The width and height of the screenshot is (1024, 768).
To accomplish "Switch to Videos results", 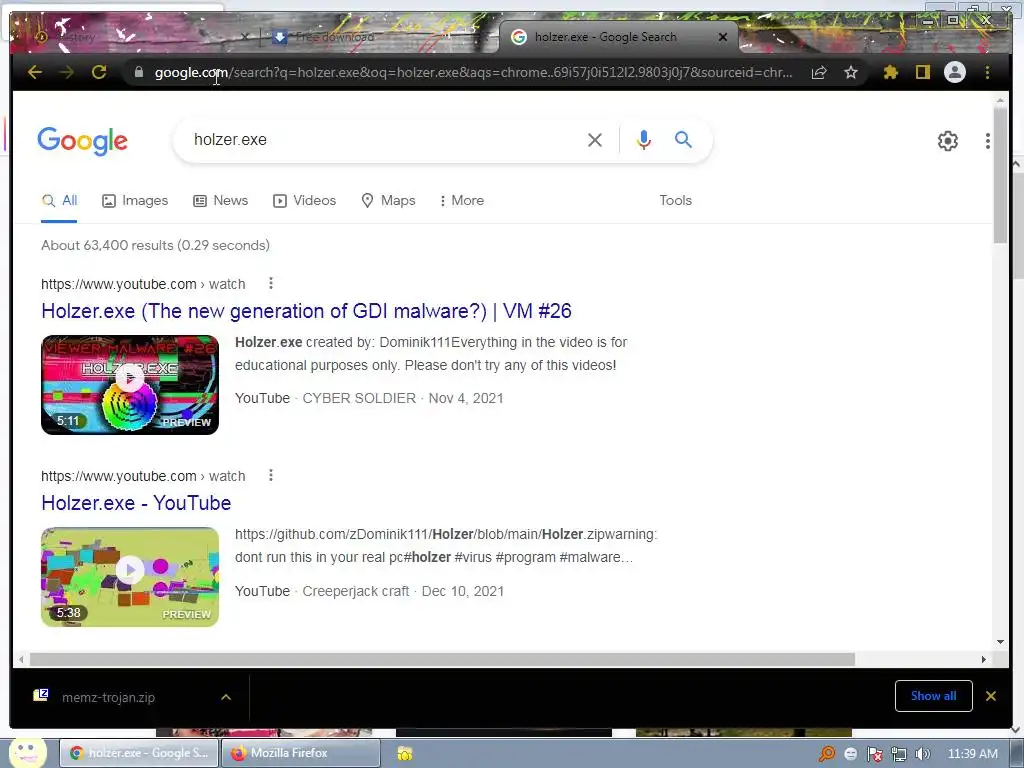I will click(304, 200).
